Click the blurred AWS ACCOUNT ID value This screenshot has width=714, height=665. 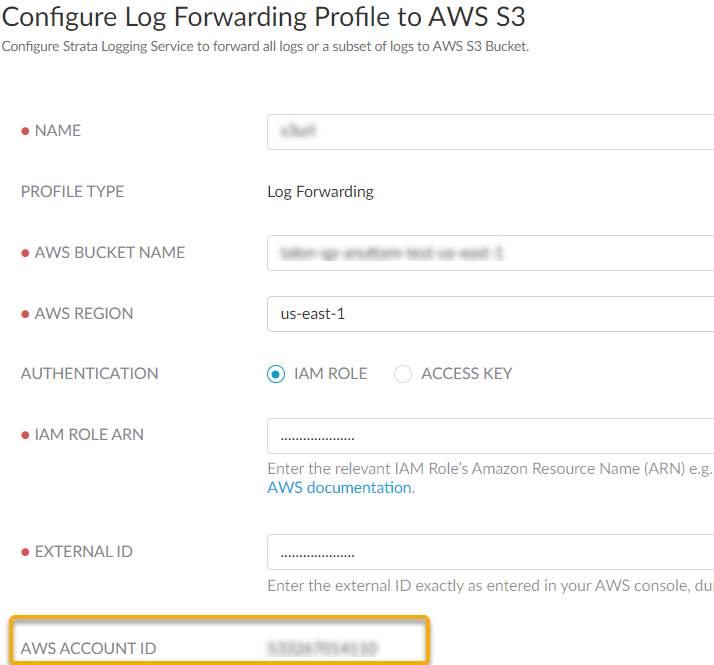click(x=322, y=649)
